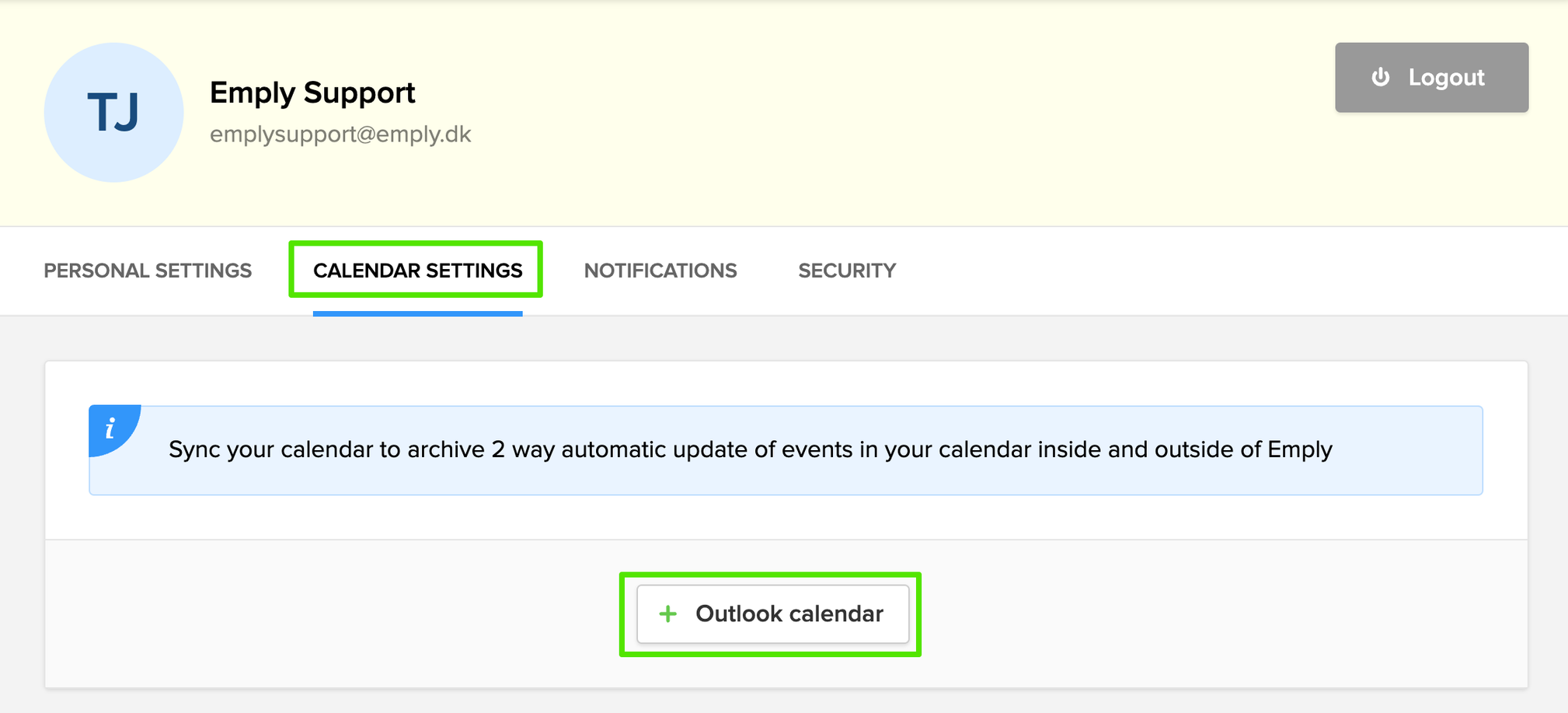Screen dimensions: 1568x713
Task: Click the TJ avatar circle
Action: tap(113, 113)
